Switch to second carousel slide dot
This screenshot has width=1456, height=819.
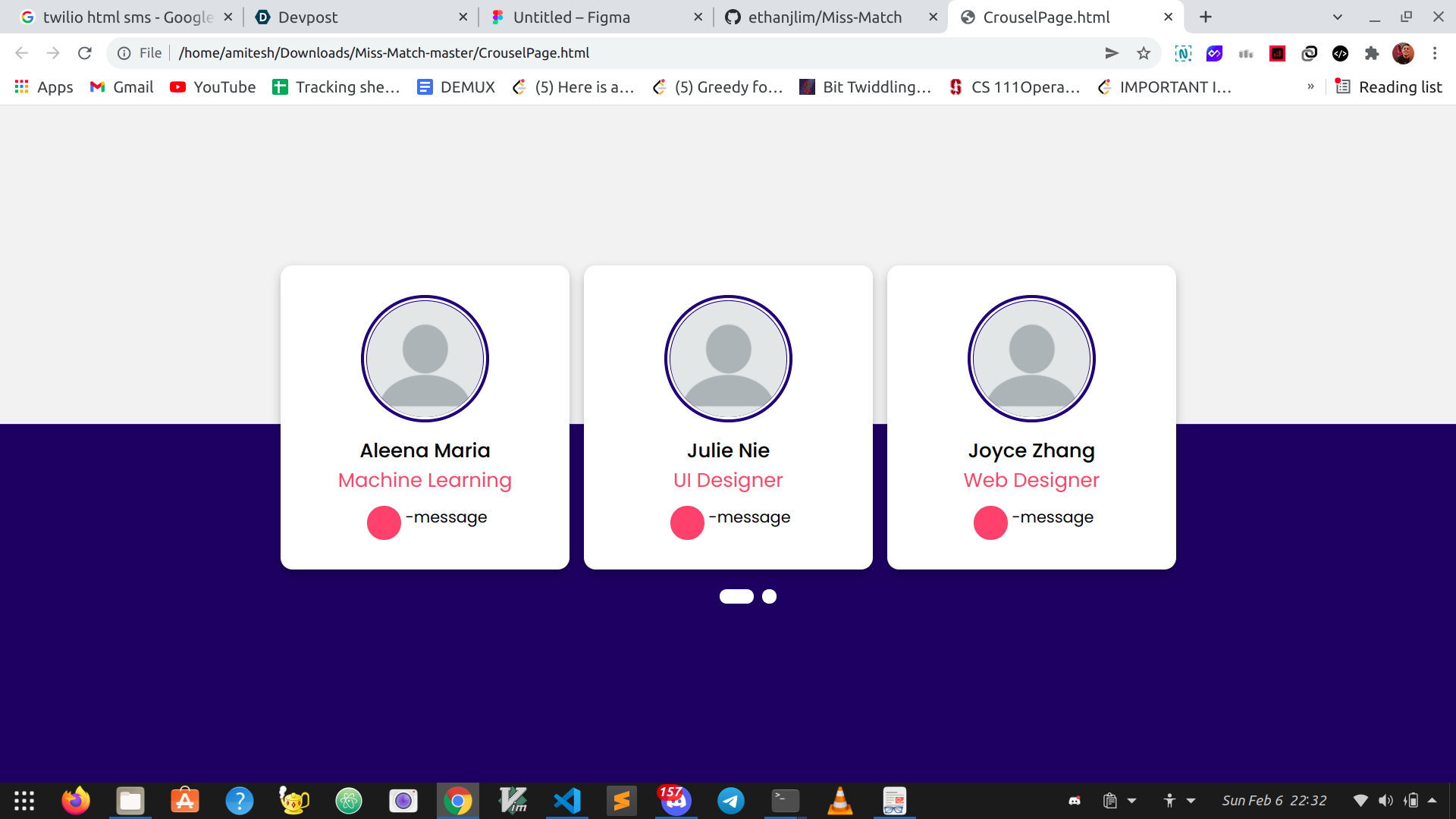(x=769, y=597)
